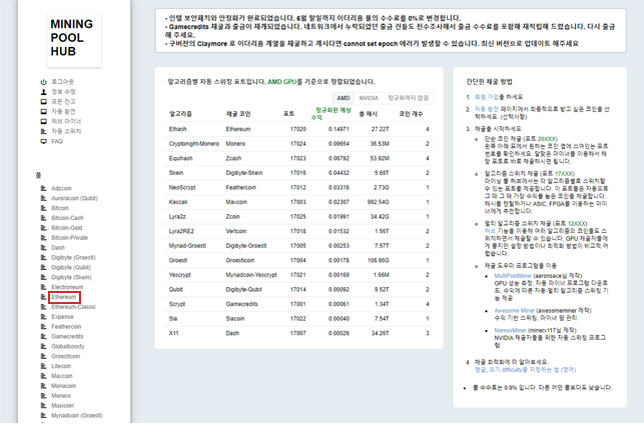Switch to the NVIDIA tab
Viewport: 644px width, 426px height.
tap(368, 98)
